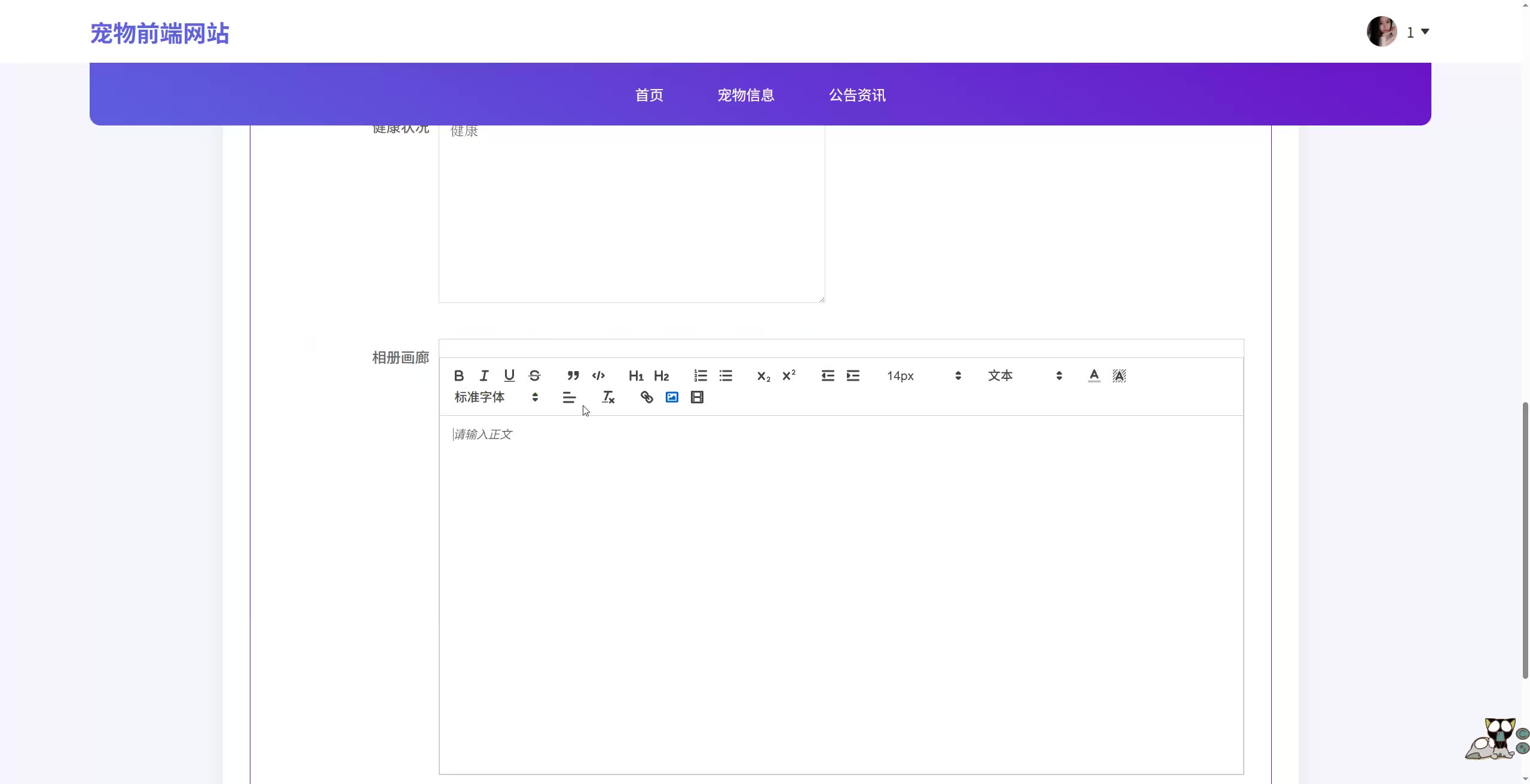Apply Heading 1 style
The width and height of the screenshot is (1530, 784).
(x=636, y=376)
